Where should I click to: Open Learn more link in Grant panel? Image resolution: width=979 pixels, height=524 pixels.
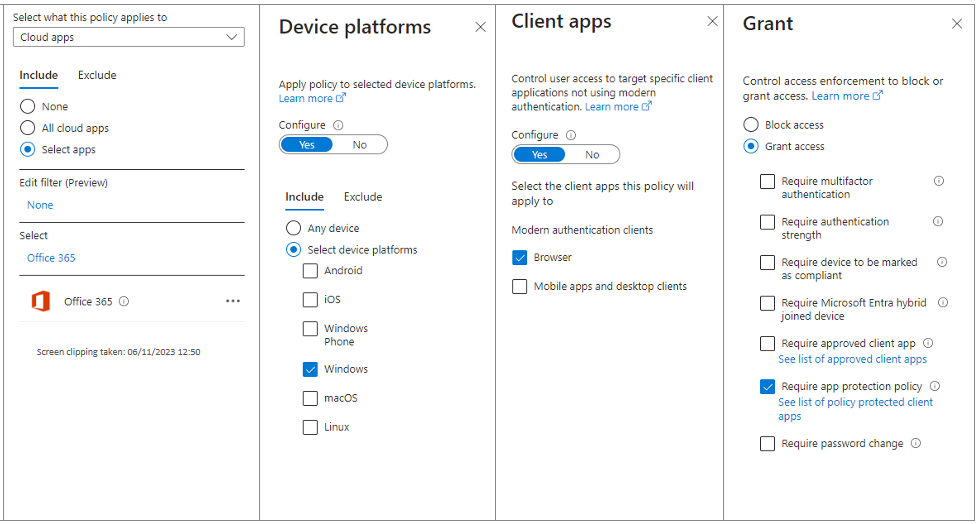847,96
